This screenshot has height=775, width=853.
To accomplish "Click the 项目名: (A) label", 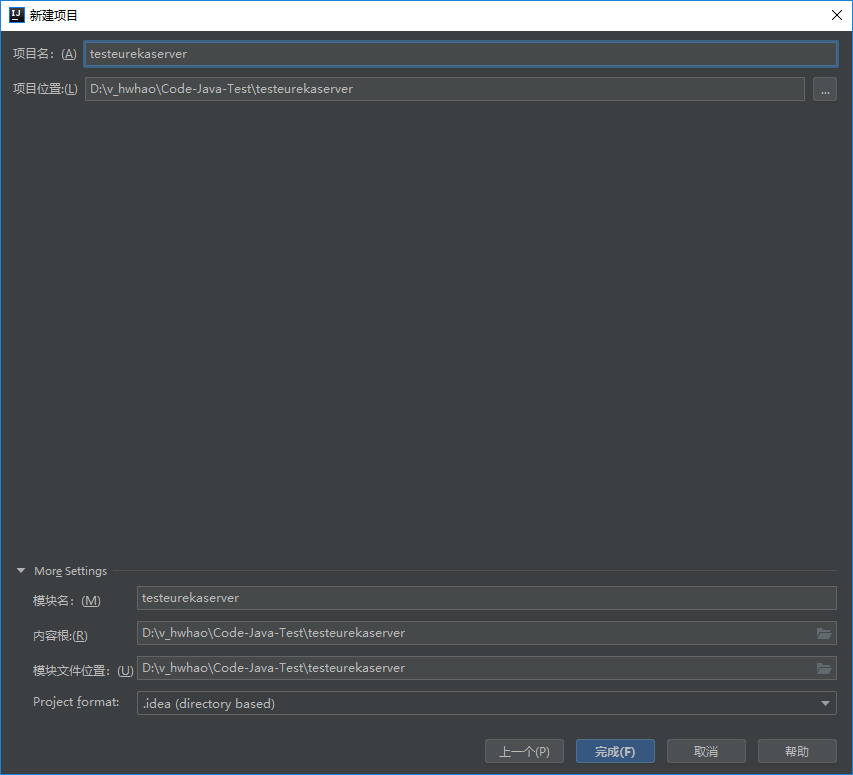I will tap(44, 54).
